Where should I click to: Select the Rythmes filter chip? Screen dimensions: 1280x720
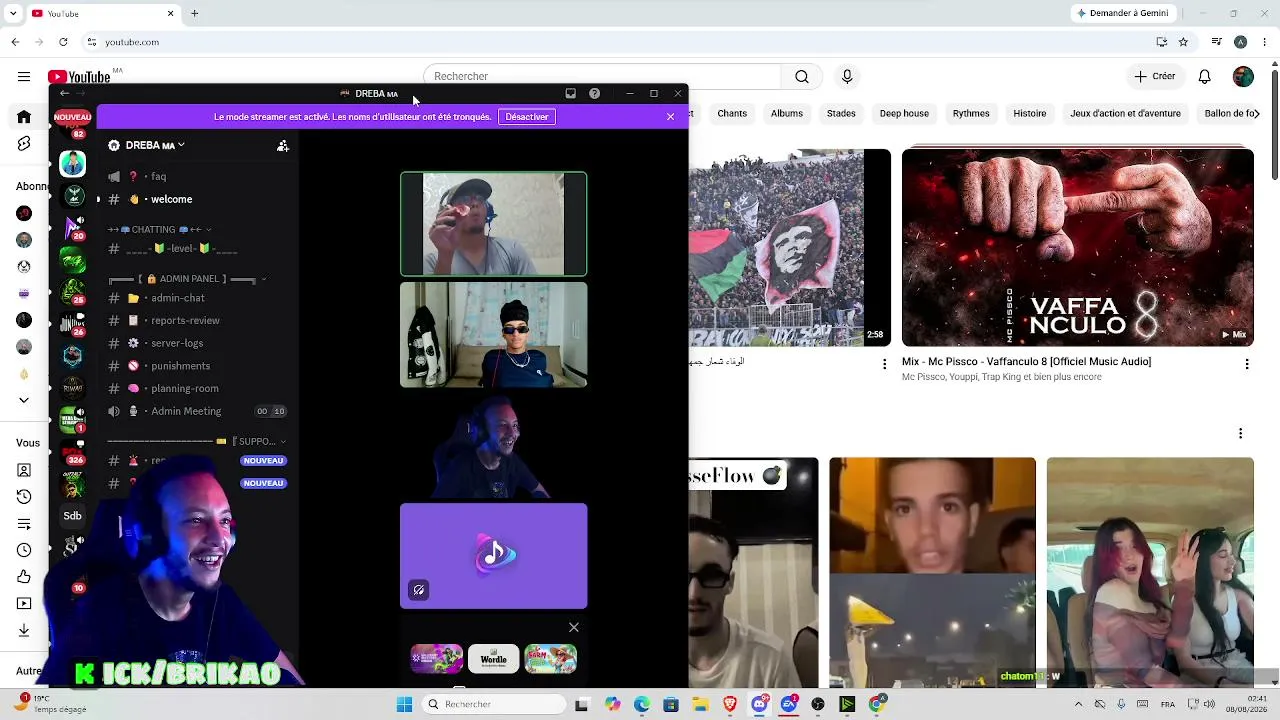pyautogui.click(x=971, y=114)
